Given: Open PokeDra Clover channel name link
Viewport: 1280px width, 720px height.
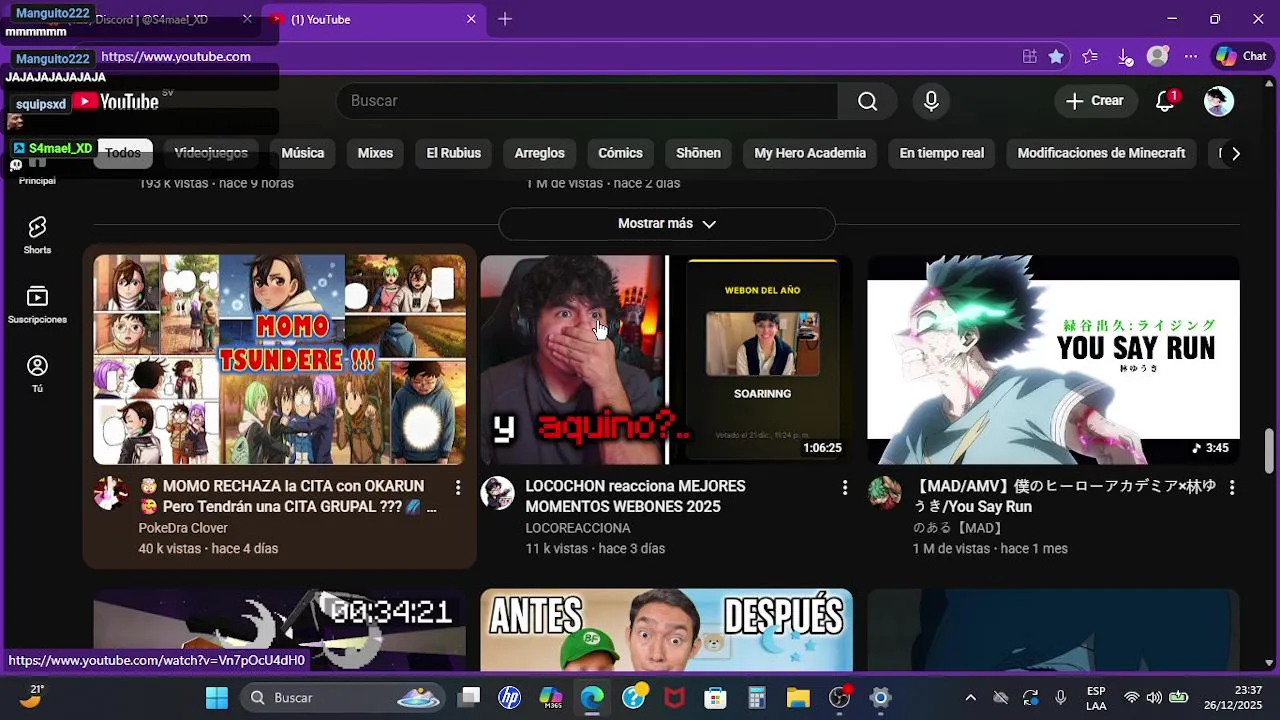Looking at the screenshot, I should click(183, 528).
